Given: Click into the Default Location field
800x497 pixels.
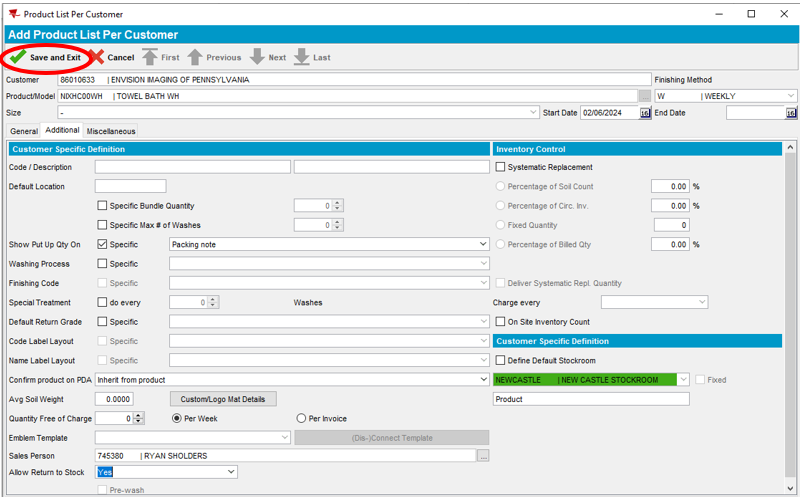Looking at the screenshot, I should (130, 186).
